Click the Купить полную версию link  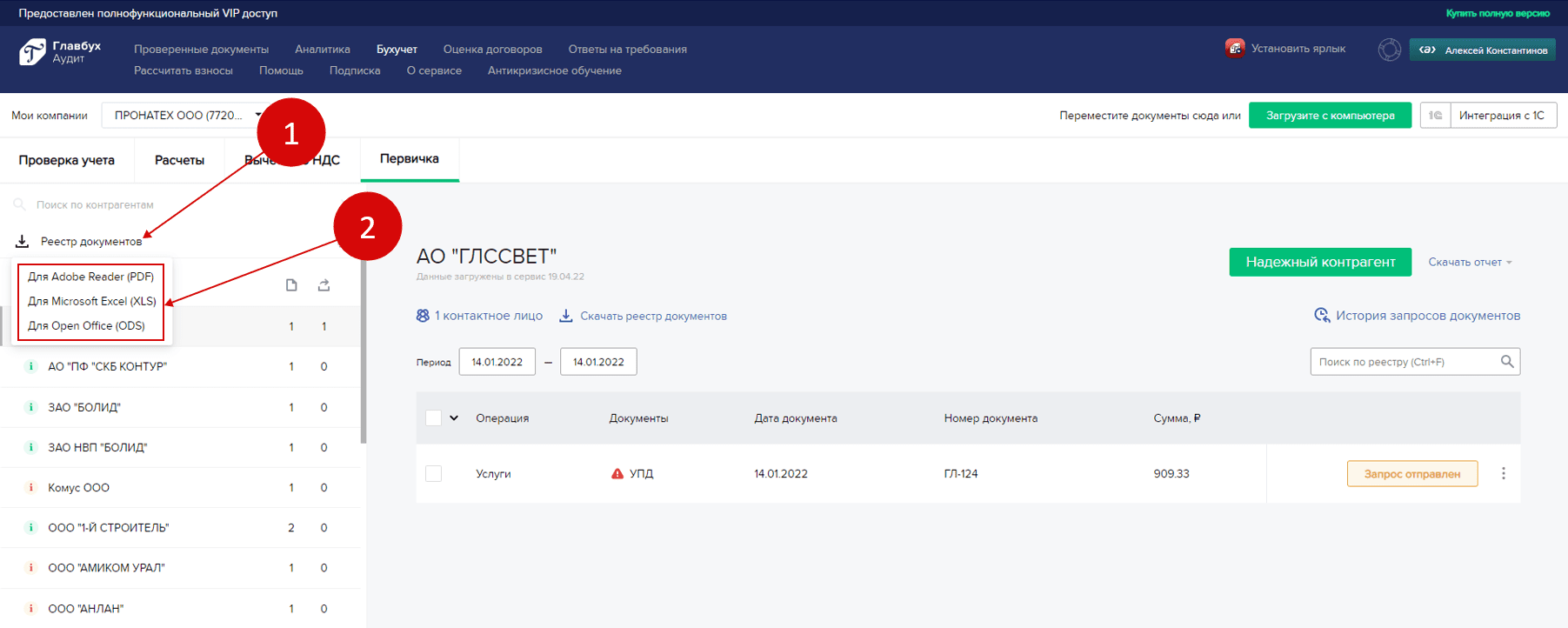pyautogui.click(x=1498, y=13)
